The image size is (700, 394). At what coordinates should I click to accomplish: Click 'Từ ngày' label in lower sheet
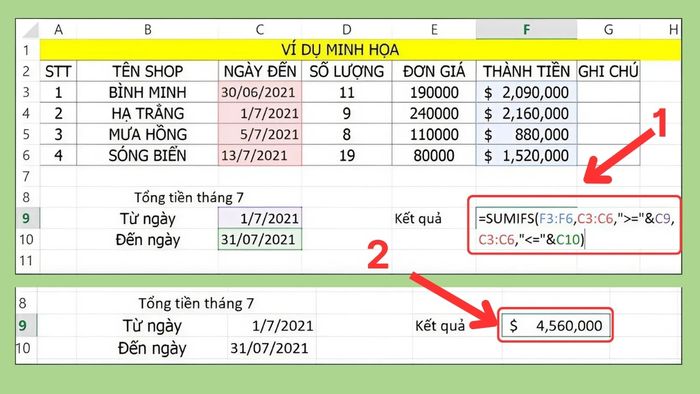click(x=152, y=326)
